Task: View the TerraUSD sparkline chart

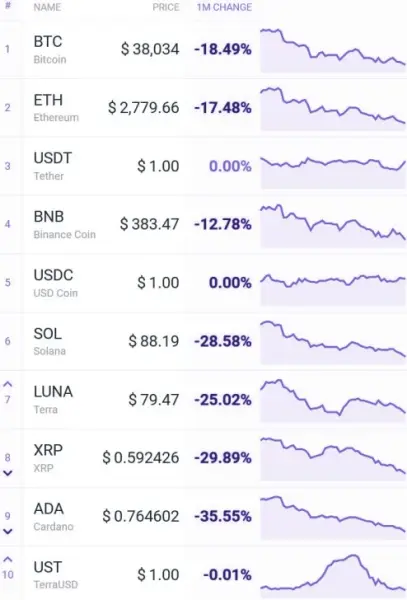Action: [333, 576]
